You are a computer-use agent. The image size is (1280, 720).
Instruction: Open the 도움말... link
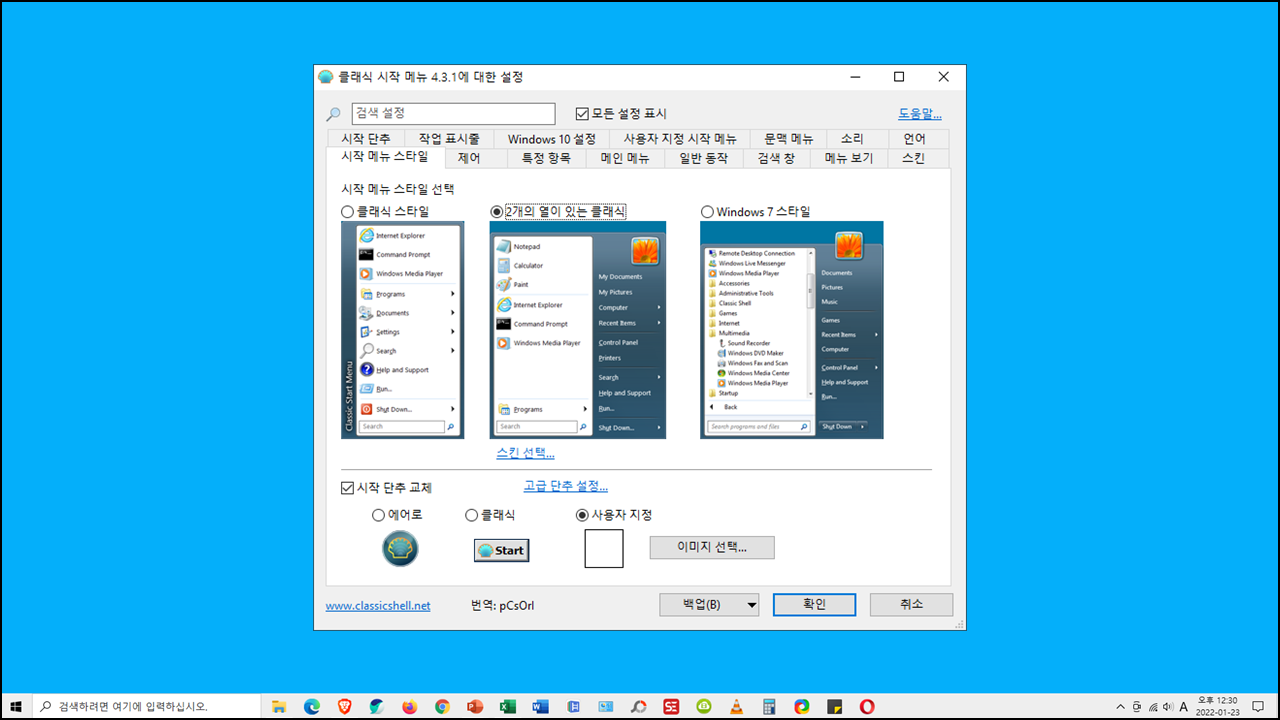point(920,114)
